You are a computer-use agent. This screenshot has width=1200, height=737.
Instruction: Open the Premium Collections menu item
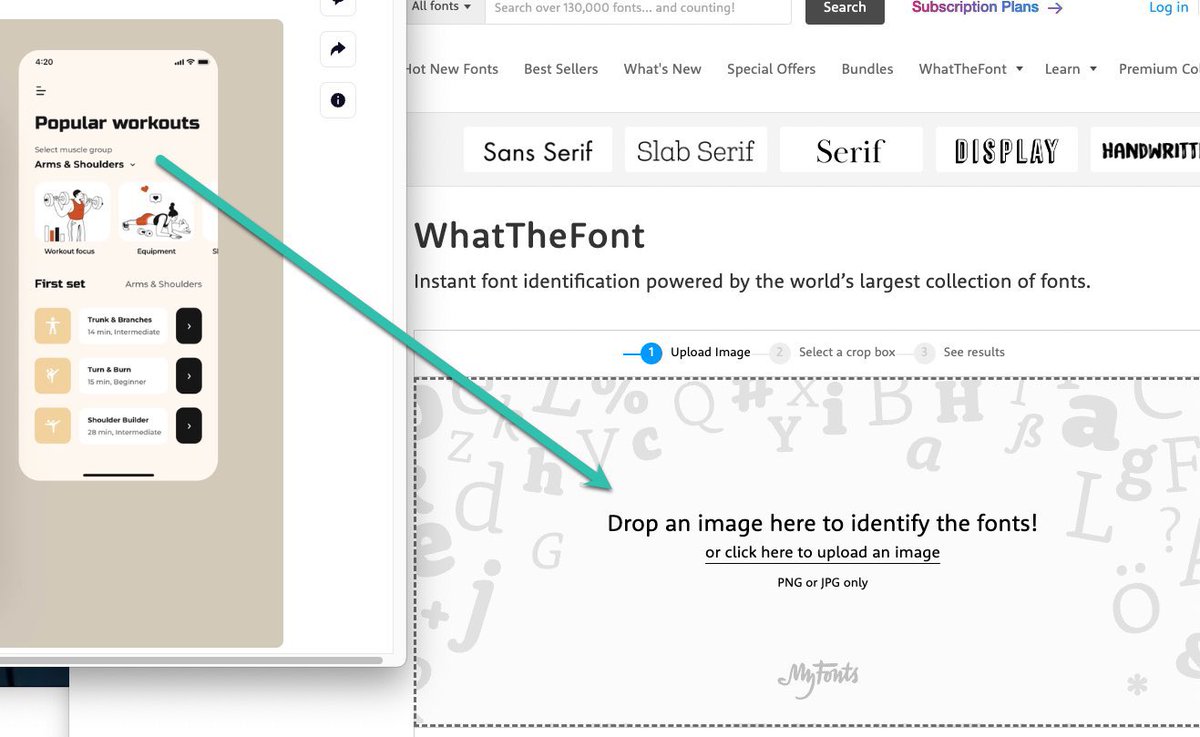point(1159,69)
